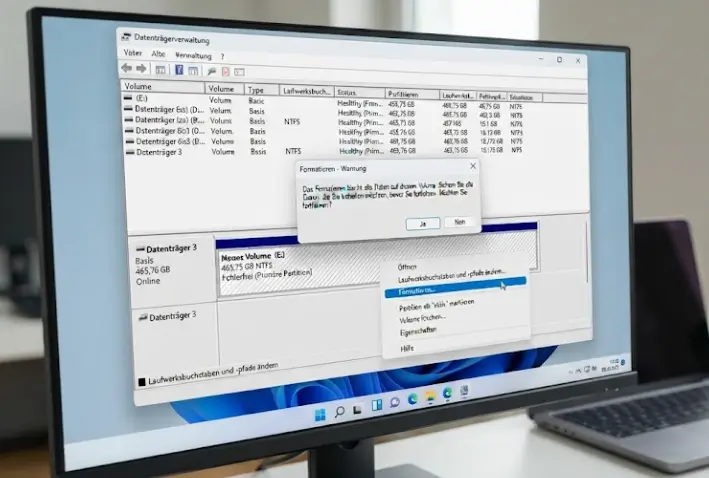Viewport: 709px width, 478px height.
Task: Close the Formatieren - Warnung dialog with X
Action: (x=473, y=166)
